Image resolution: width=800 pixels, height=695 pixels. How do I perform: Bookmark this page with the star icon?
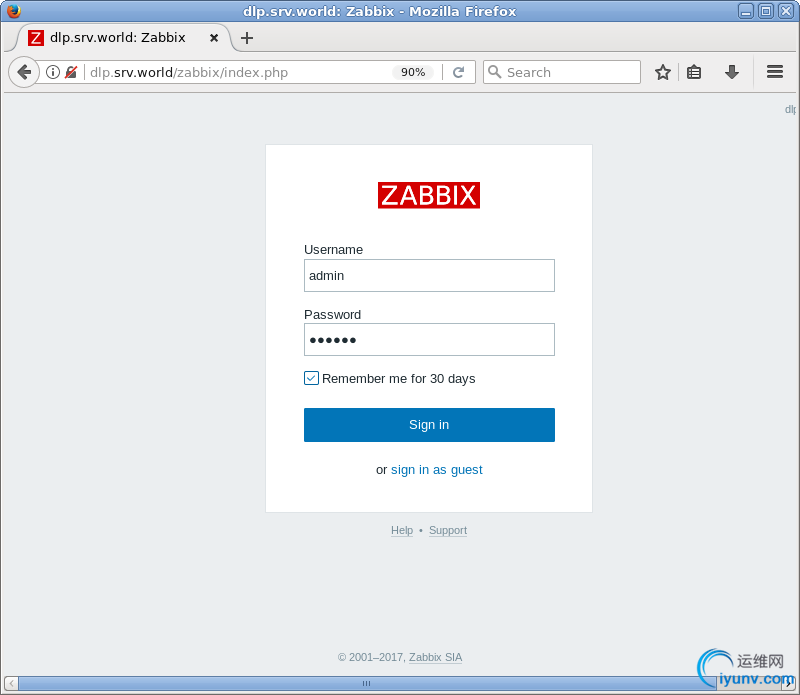pos(663,72)
